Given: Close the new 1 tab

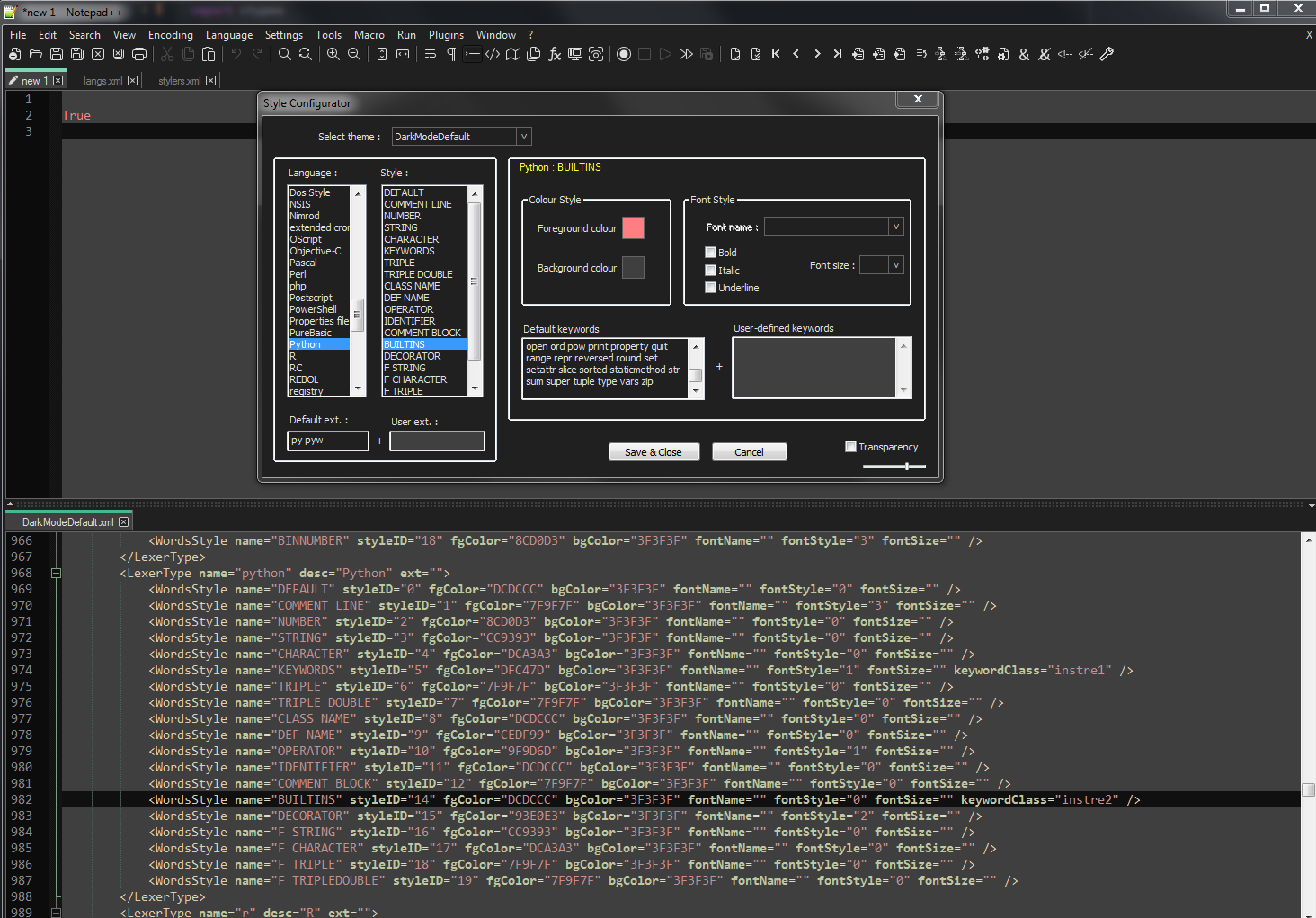Looking at the screenshot, I should pyautogui.click(x=58, y=81).
